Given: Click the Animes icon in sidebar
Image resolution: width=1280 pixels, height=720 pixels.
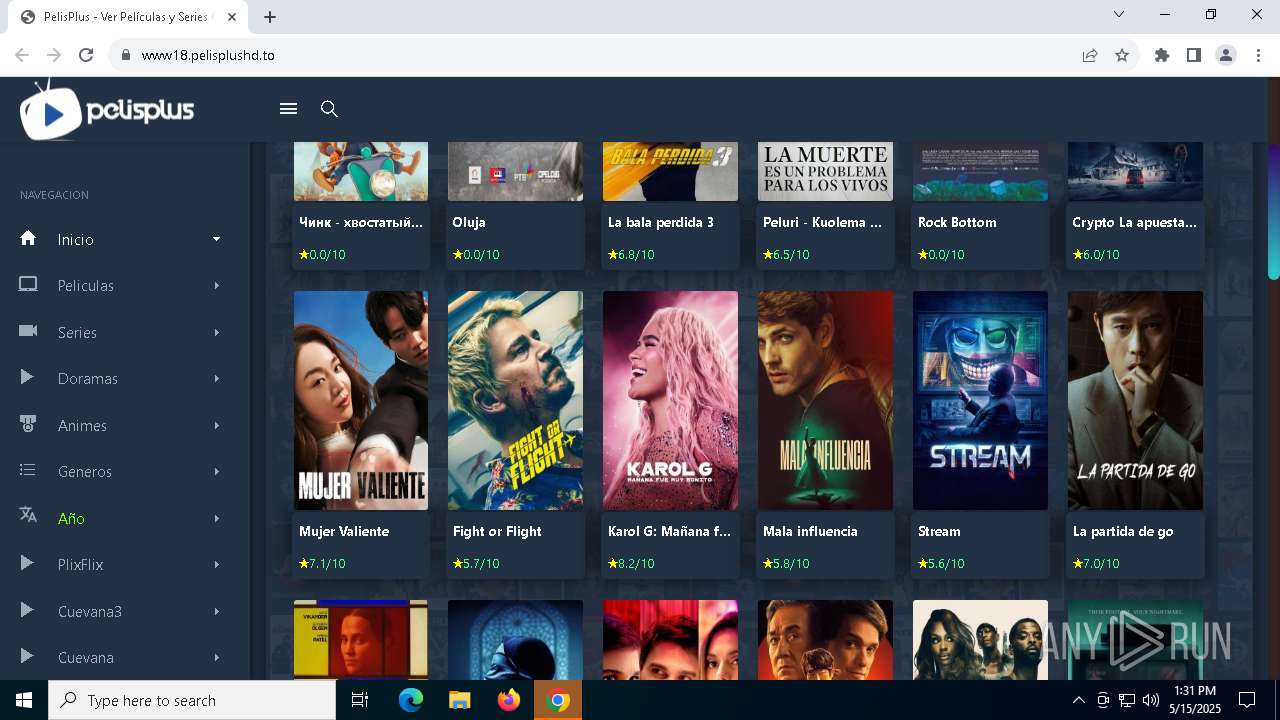Looking at the screenshot, I should coord(28,424).
